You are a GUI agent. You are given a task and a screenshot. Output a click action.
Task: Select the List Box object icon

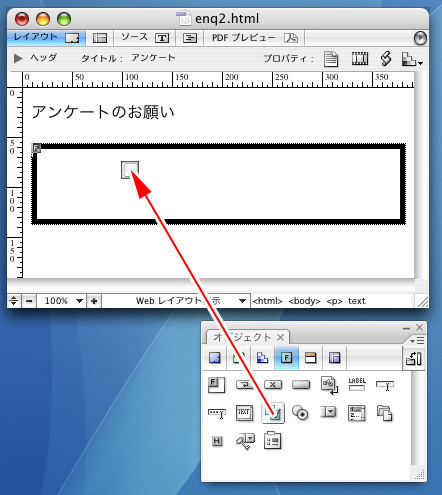(357, 413)
